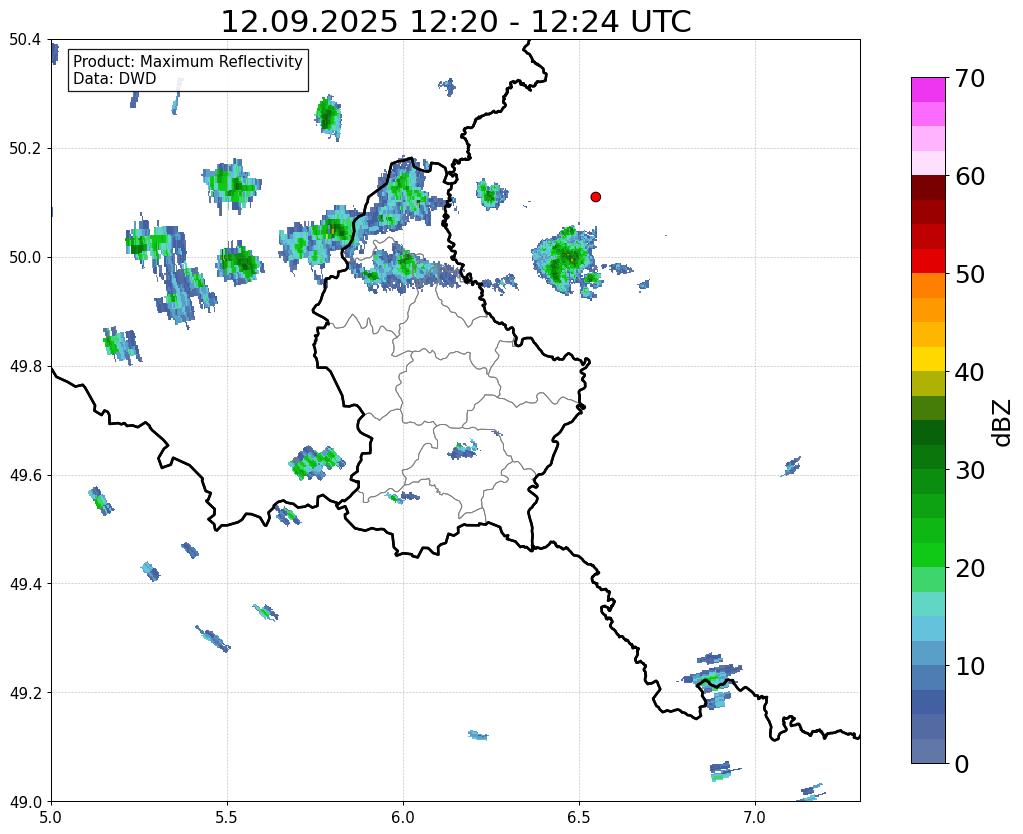
Task: Click the 70 tick label on the colorbar
Action: pos(969,78)
